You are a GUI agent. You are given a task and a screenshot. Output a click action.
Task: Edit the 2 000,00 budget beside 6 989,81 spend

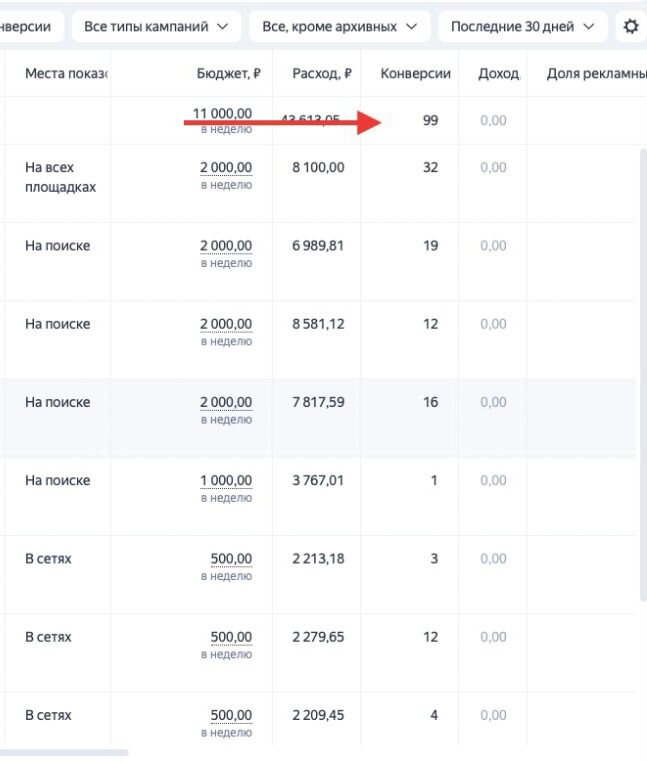(x=226, y=246)
